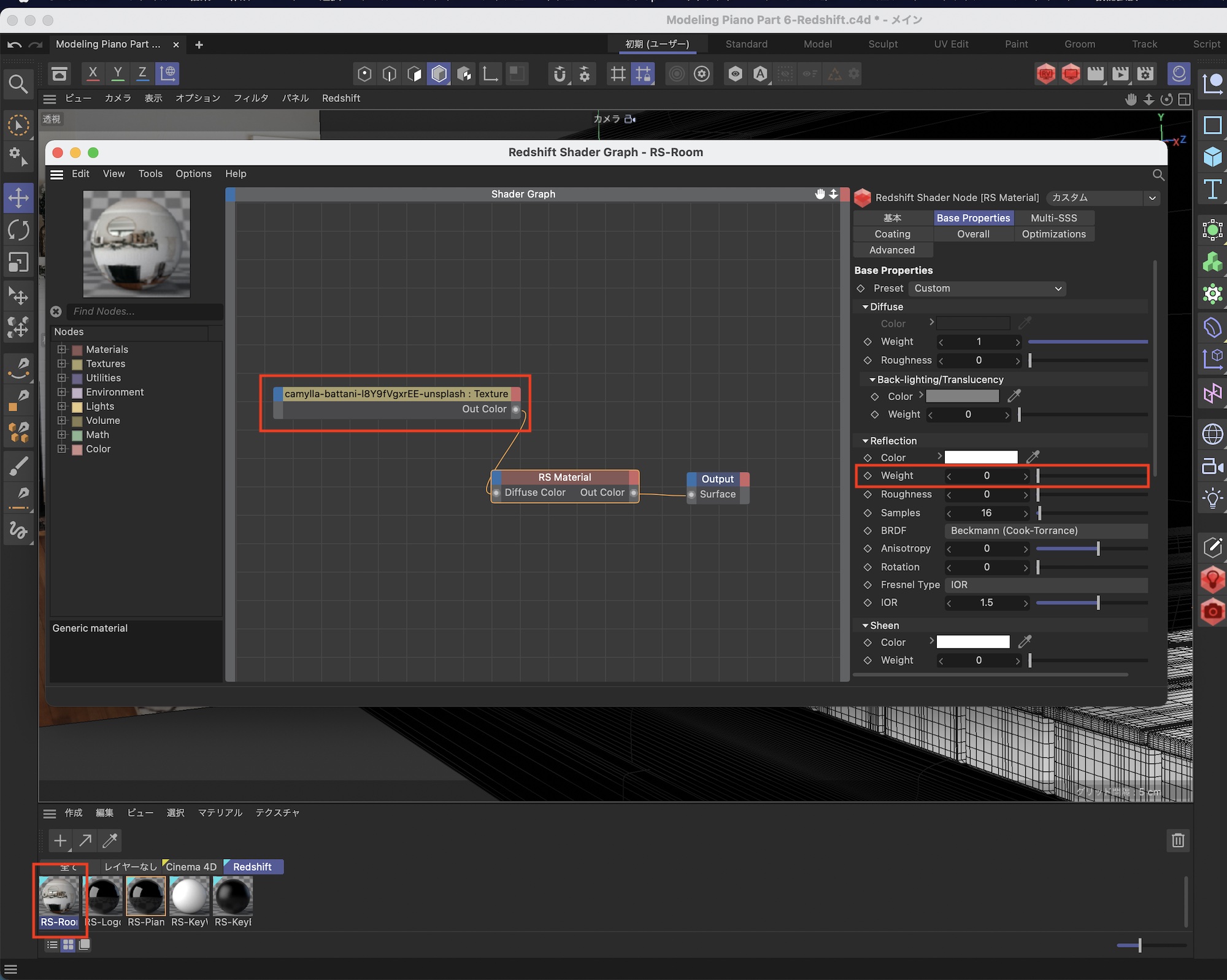
Task: Open the Tools menu in Shader Graph
Action: coord(150,174)
